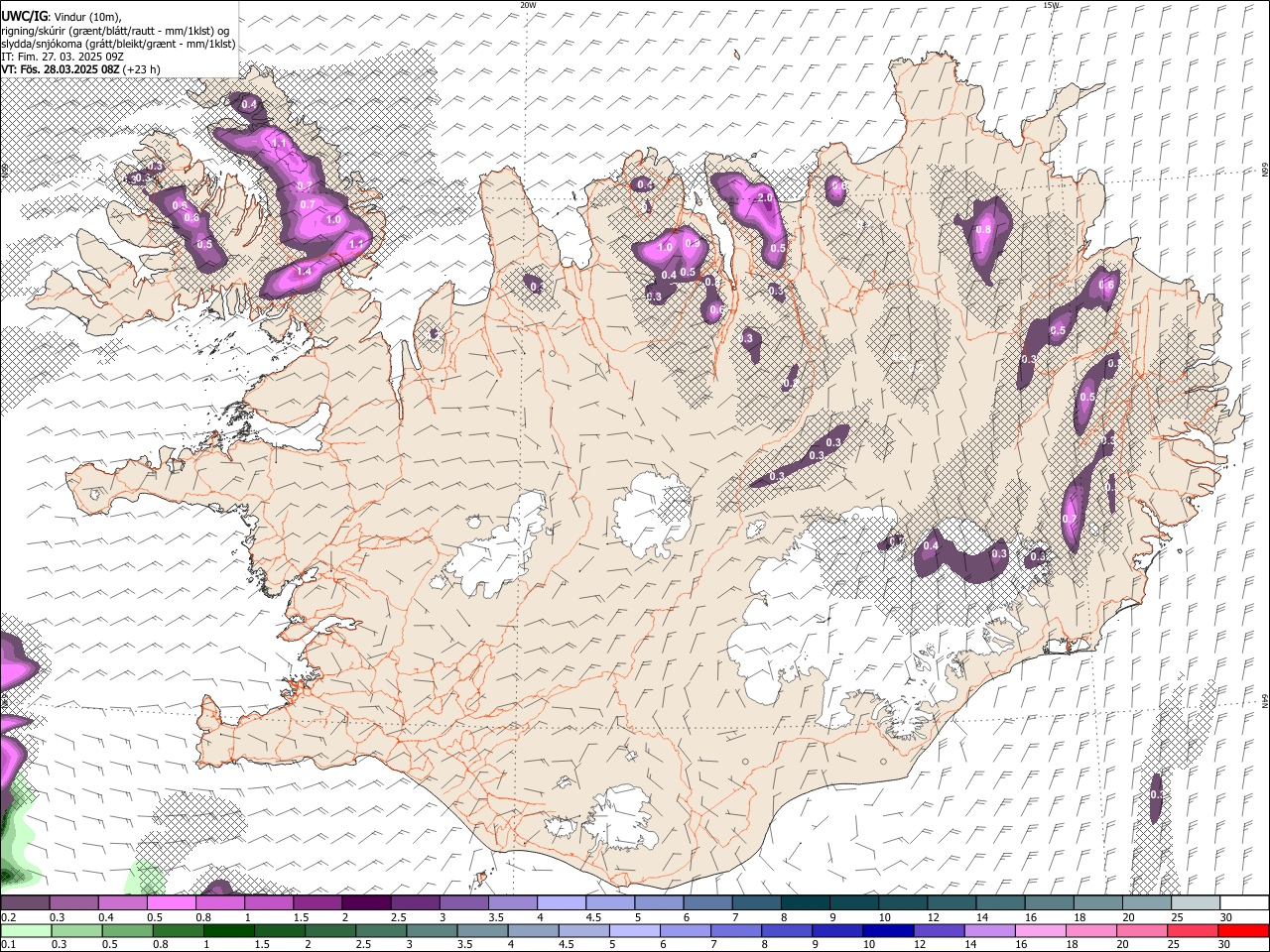Click the valid time 'VT: Fös. 28.03.2025 08Z'
The image size is (1270, 952).
(x=61, y=69)
